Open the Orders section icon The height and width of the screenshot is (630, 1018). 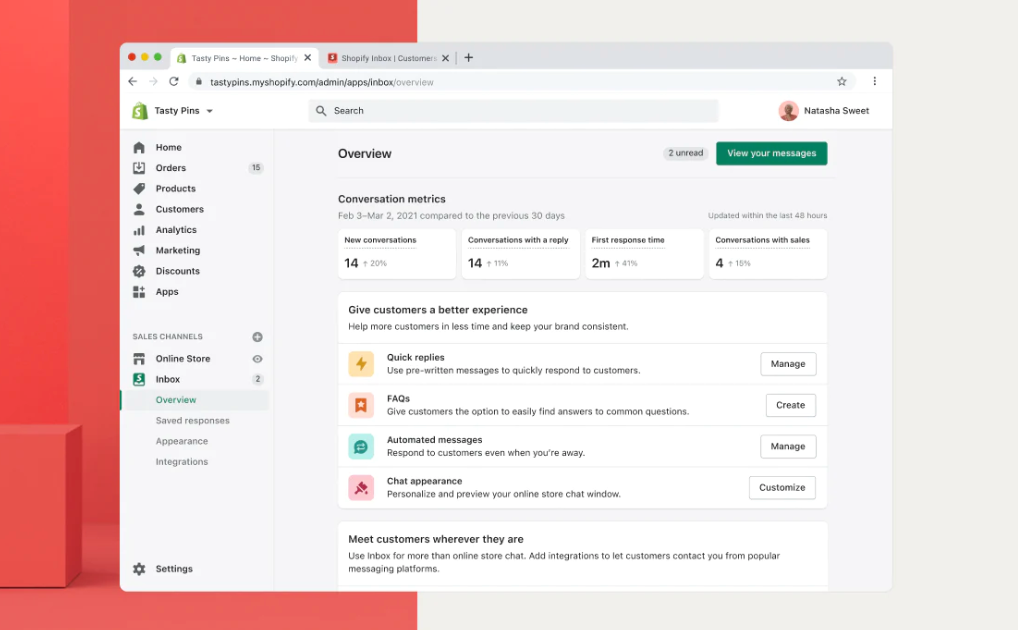139,168
